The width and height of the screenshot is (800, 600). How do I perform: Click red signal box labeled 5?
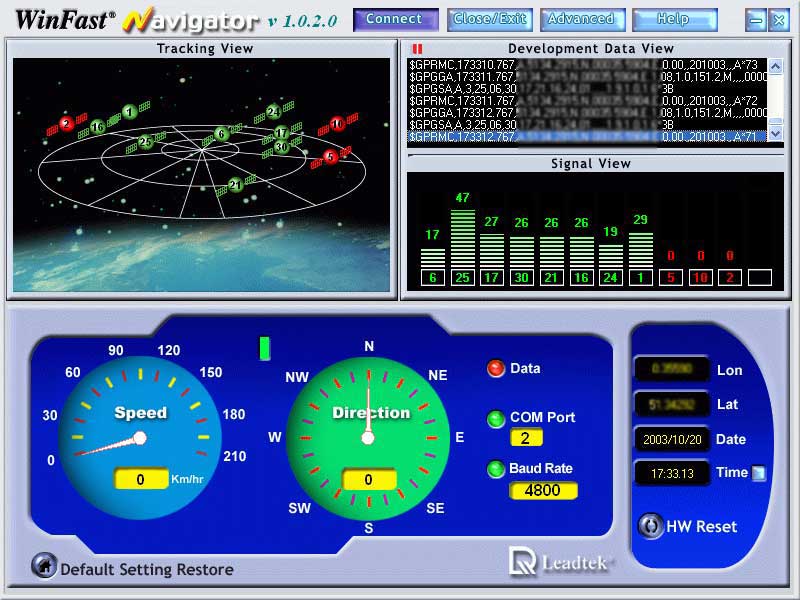tap(670, 278)
